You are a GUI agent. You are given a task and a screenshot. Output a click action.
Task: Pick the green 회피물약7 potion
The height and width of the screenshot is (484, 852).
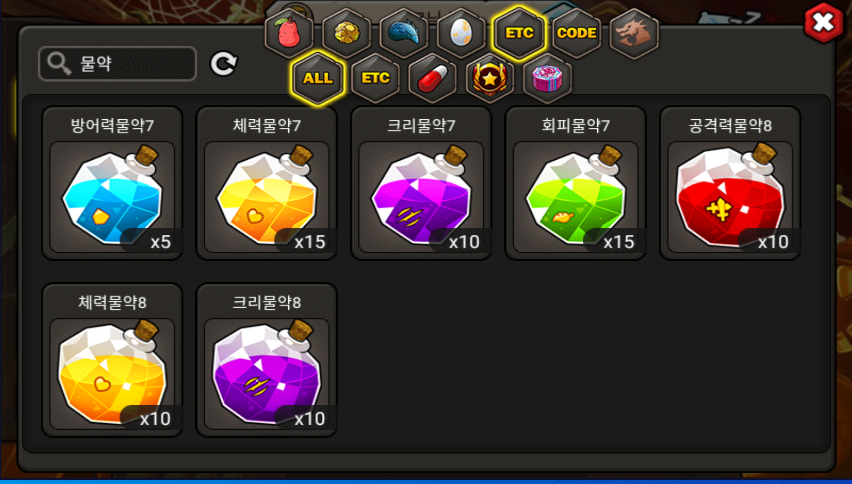click(575, 183)
